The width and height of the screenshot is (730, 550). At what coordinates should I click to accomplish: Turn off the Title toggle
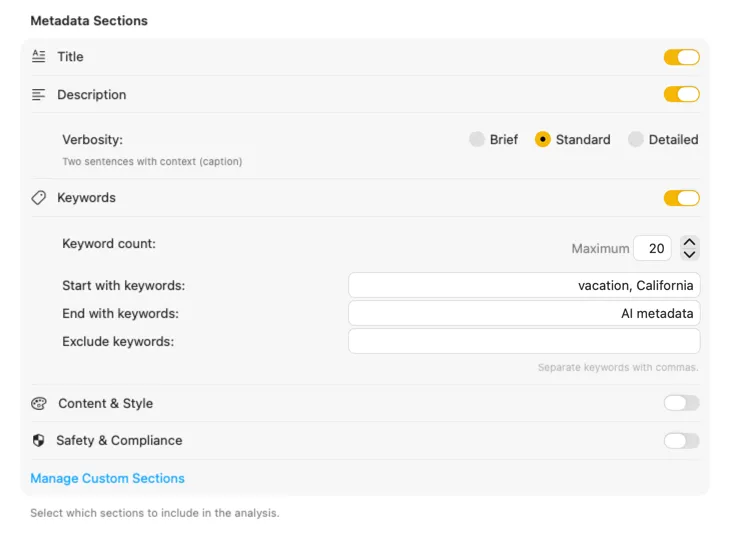tap(682, 57)
